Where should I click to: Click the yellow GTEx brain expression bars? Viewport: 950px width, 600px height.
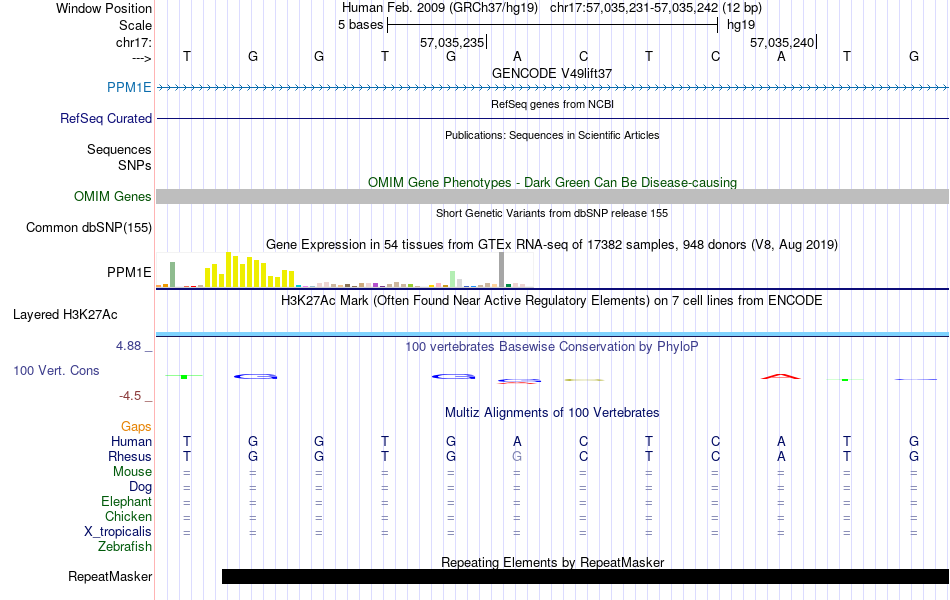point(250,270)
